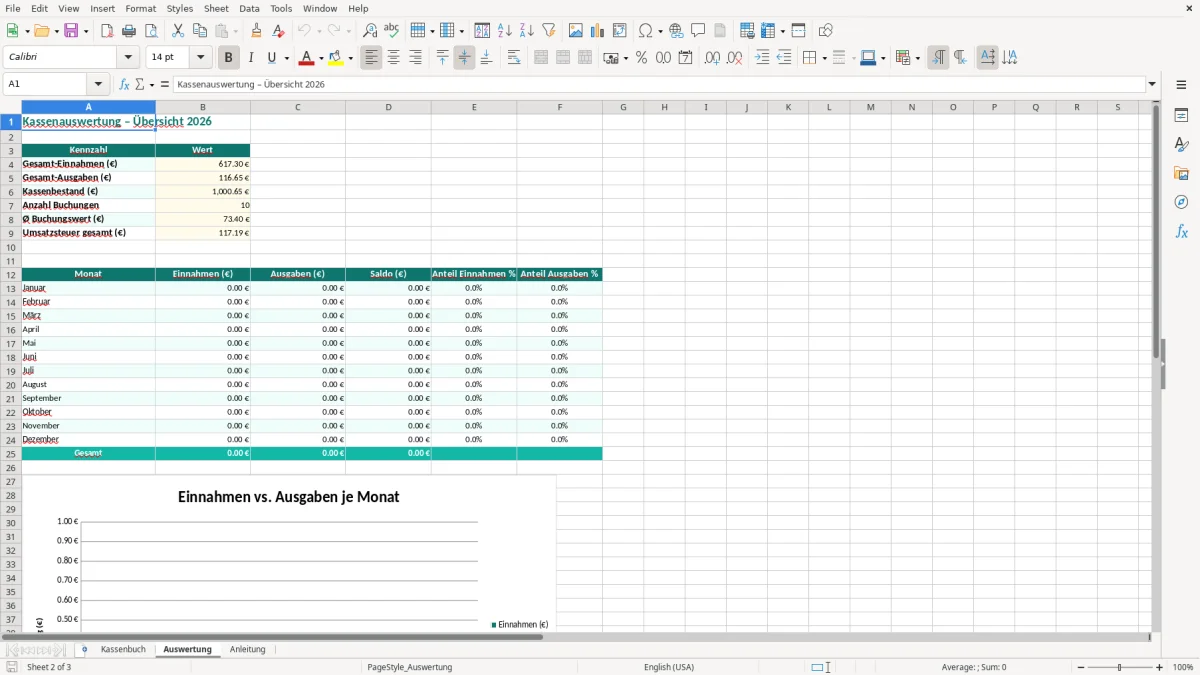Click the Insert Chart icon

tap(598, 31)
